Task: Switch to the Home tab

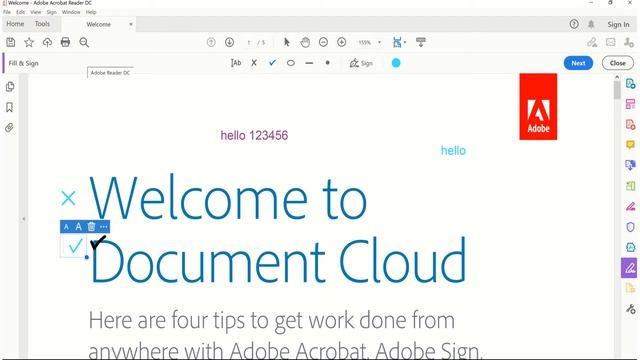Action: [15, 24]
